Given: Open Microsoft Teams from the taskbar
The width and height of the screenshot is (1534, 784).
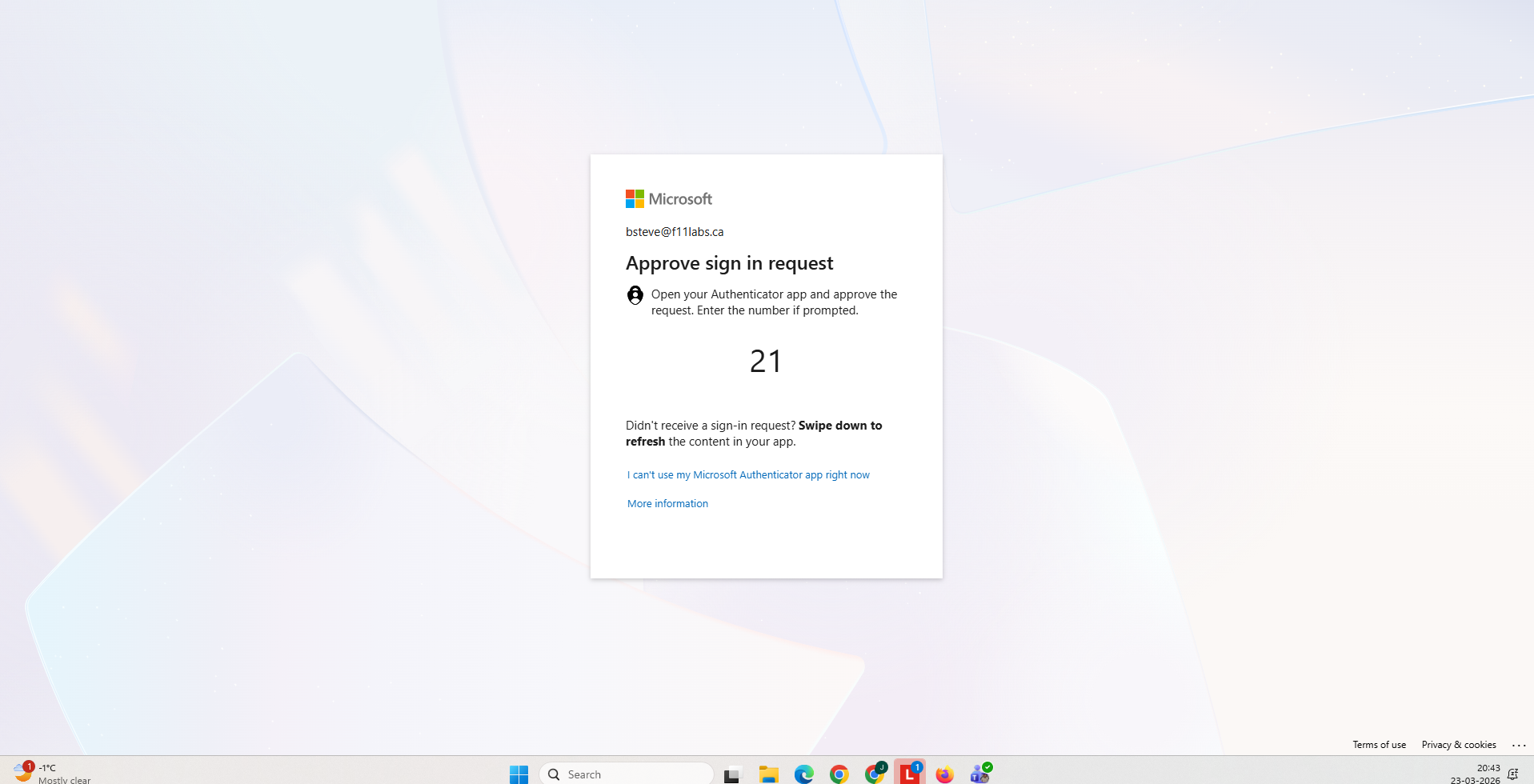Looking at the screenshot, I should pyautogui.click(x=980, y=774).
